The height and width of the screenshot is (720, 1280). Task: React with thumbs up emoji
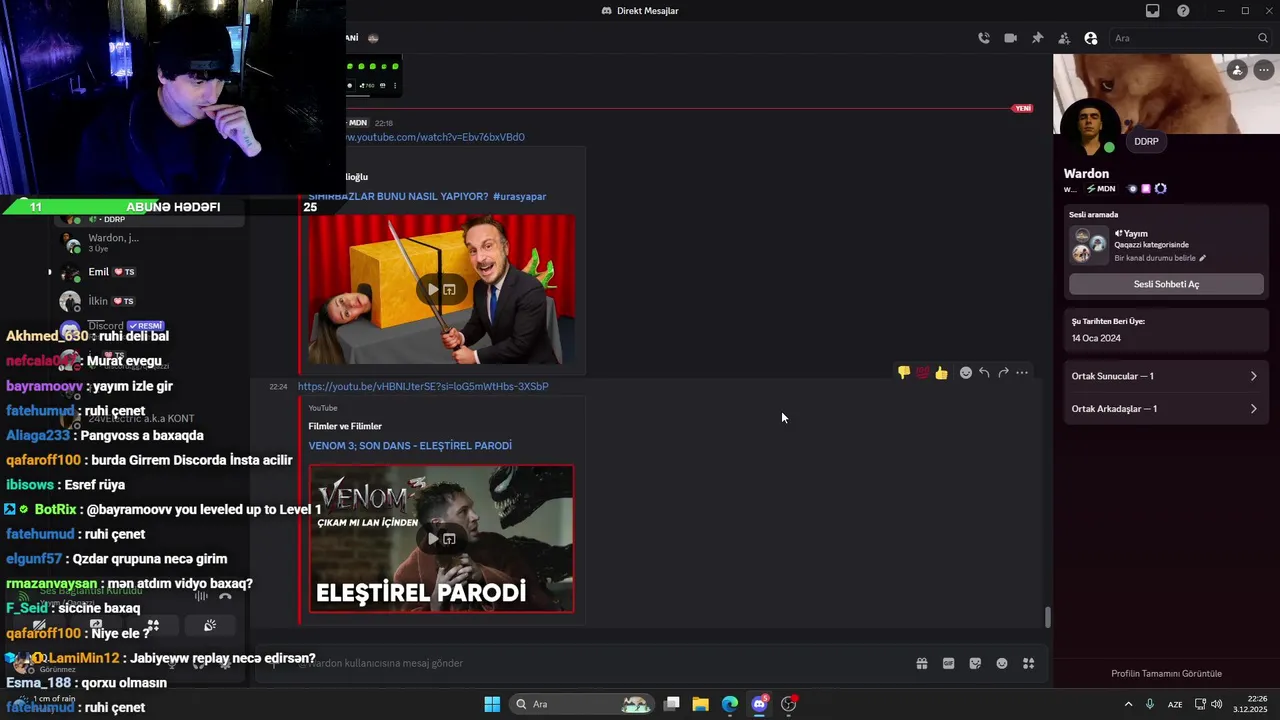pyautogui.click(x=942, y=373)
